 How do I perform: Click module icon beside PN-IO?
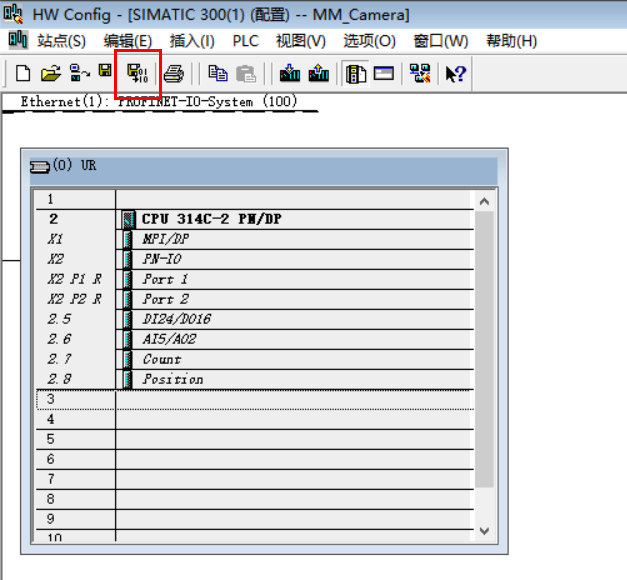tap(127, 259)
